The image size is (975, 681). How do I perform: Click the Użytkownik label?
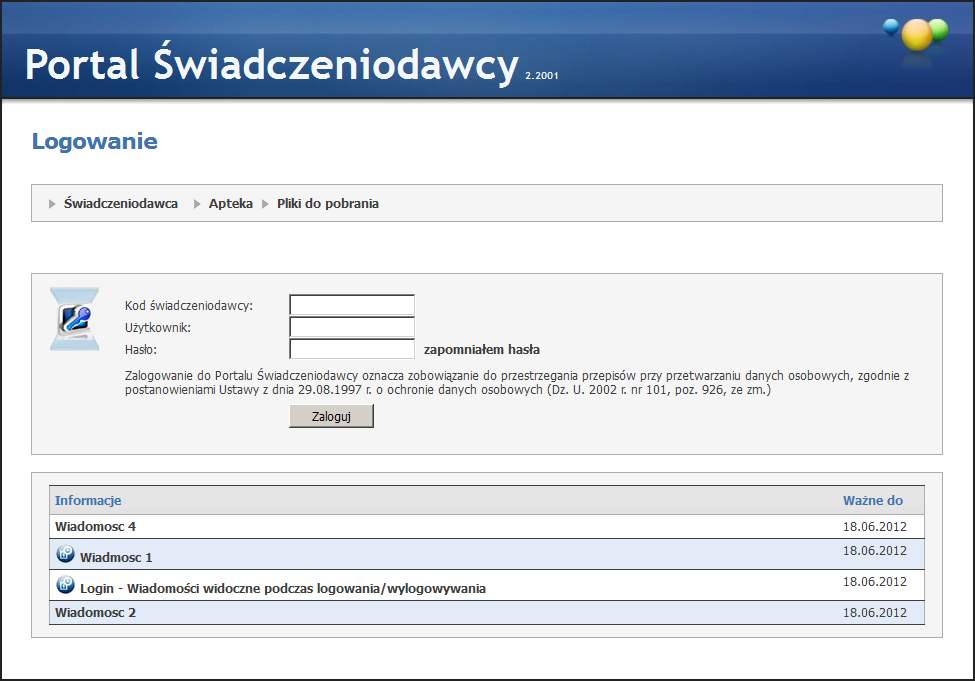[158, 328]
